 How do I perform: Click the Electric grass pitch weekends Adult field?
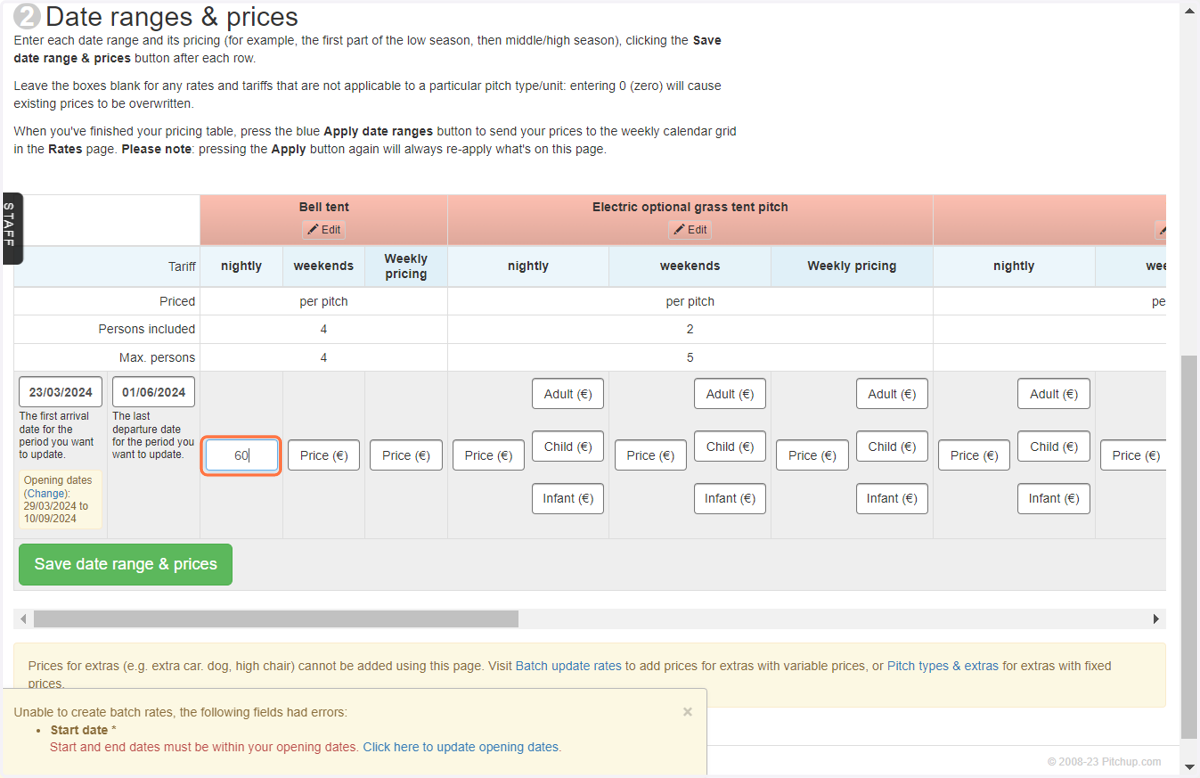[730, 394]
